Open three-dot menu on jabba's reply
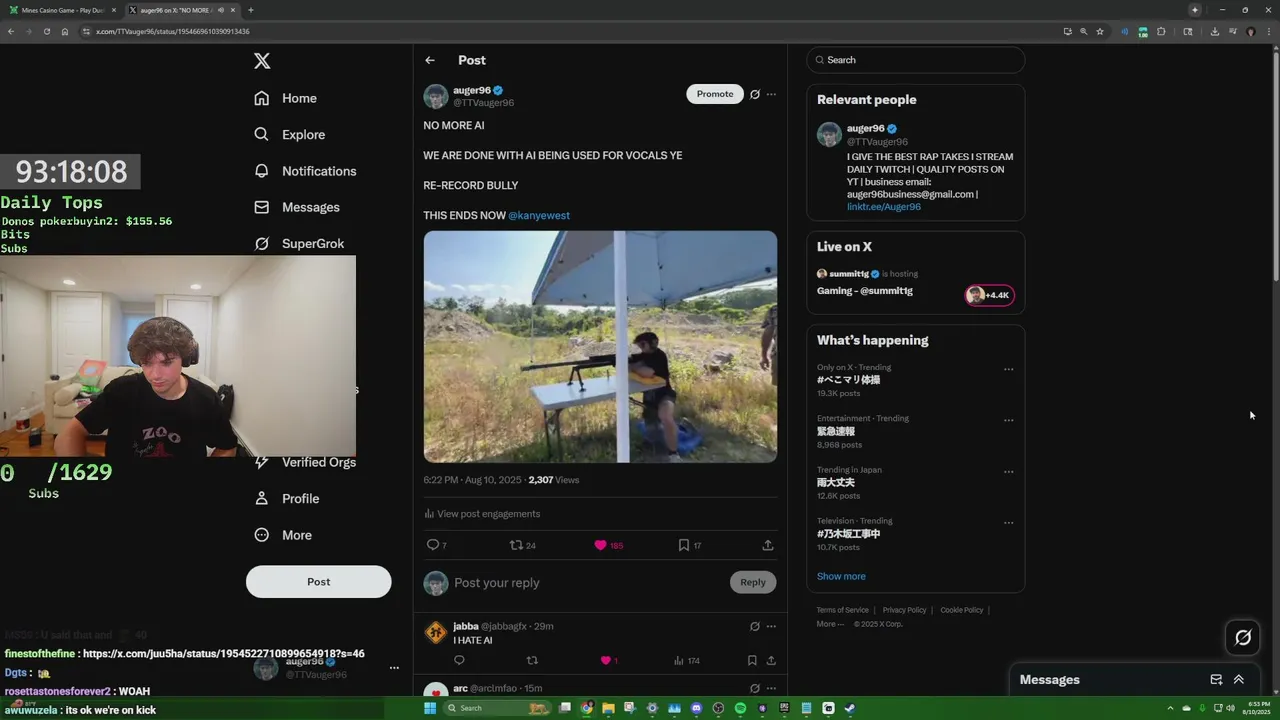This screenshot has width=1280, height=720. tap(771, 626)
